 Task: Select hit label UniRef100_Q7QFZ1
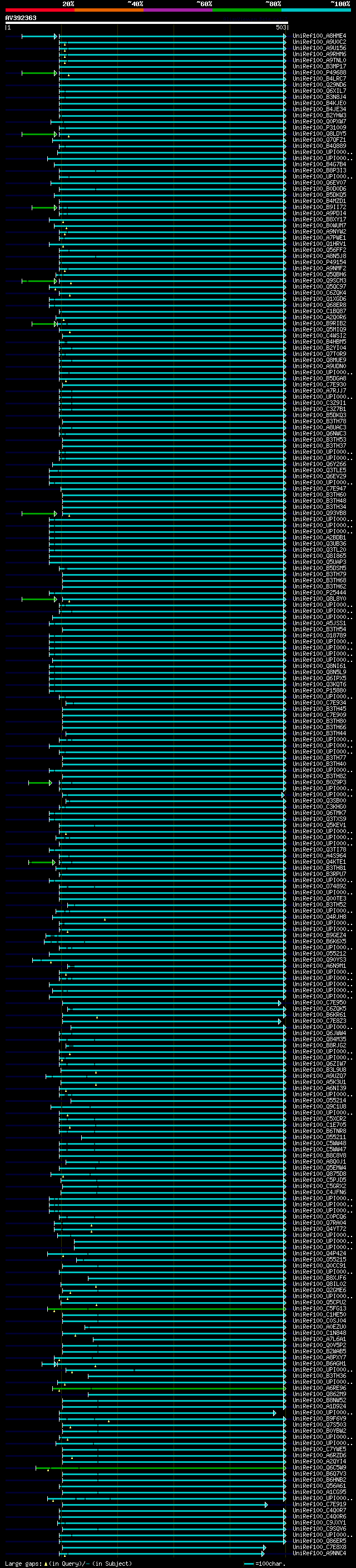point(319,140)
